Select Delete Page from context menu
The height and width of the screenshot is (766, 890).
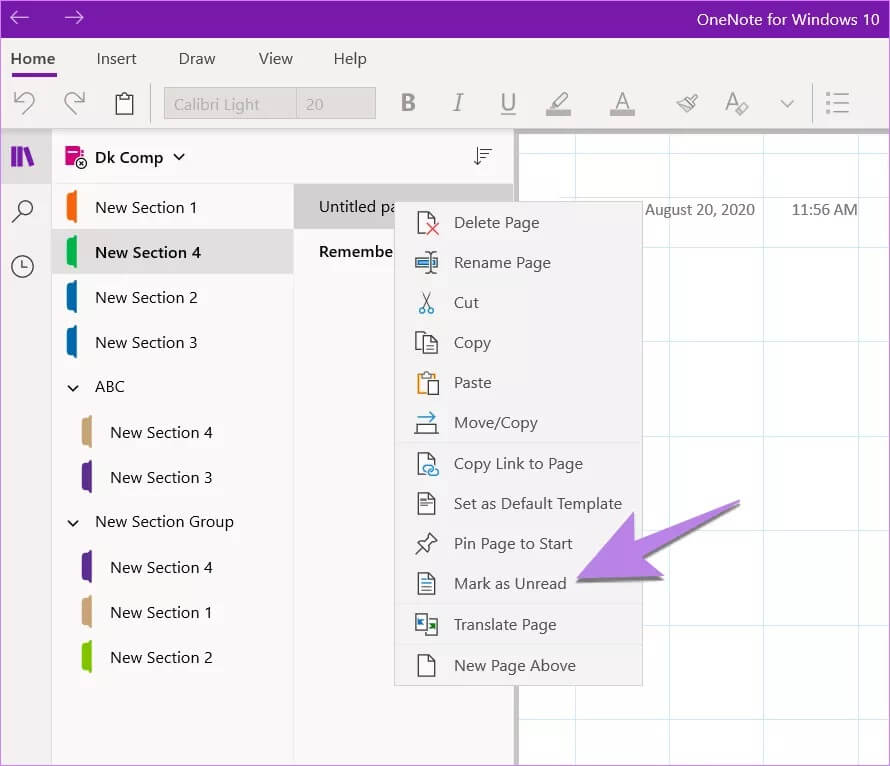click(x=496, y=223)
